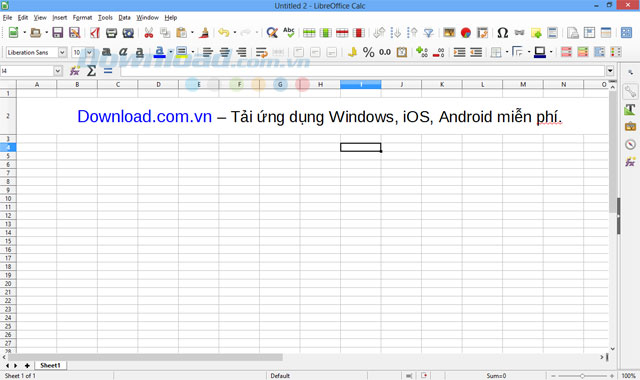Open the View menu

point(40,18)
